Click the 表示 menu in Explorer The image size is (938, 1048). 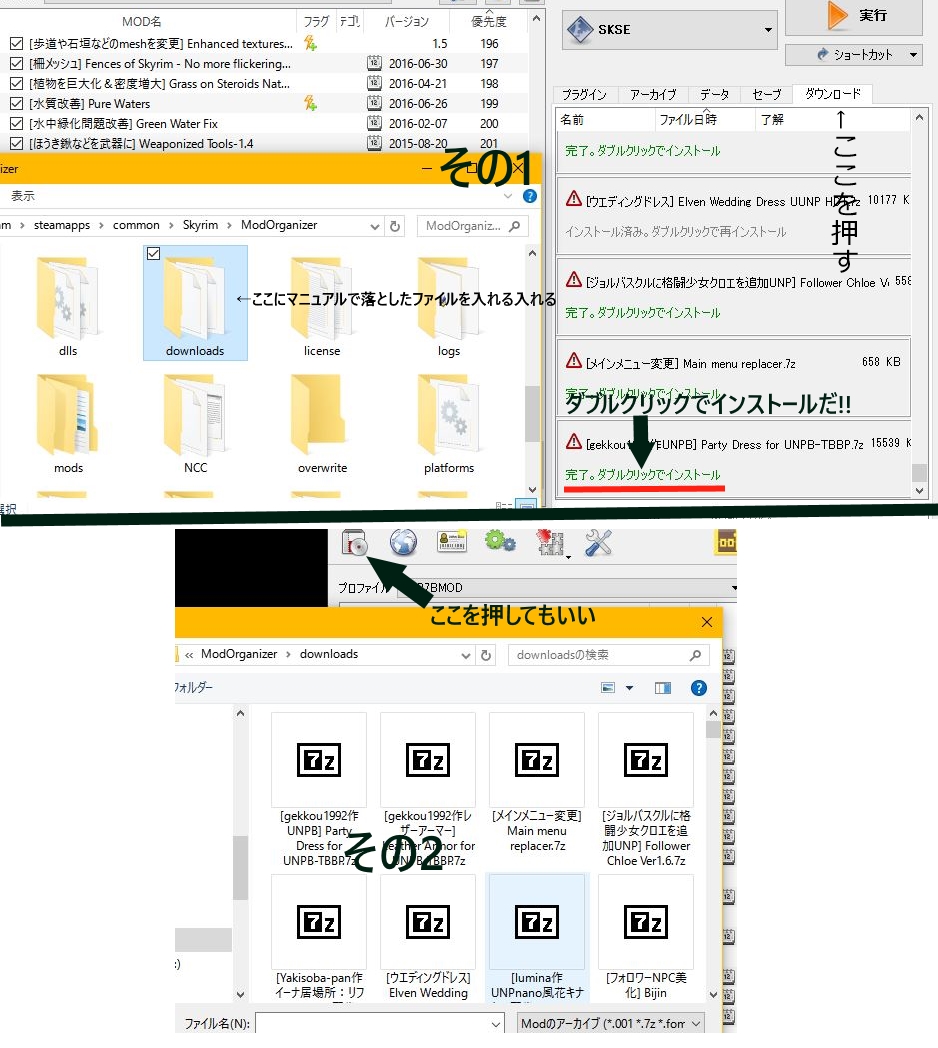tap(23, 196)
